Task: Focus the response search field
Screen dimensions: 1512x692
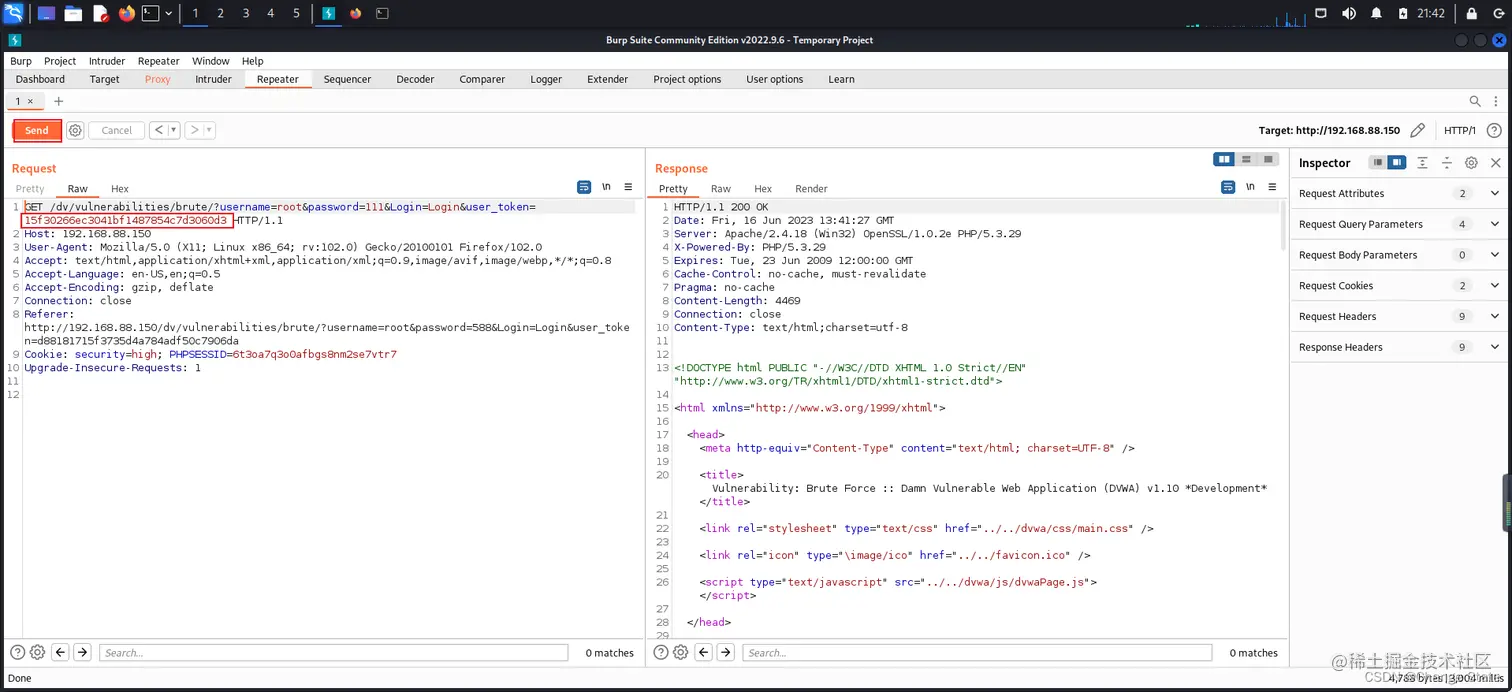Action: pos(977,652)
